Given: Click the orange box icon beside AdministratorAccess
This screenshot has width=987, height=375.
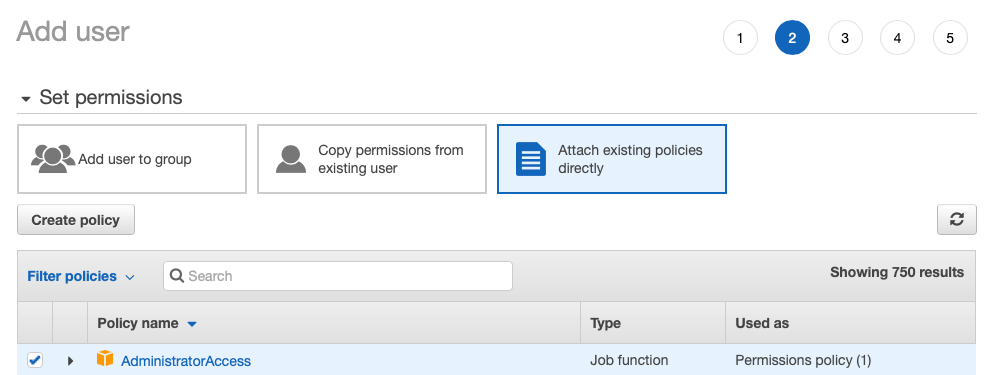Looking at the screenshot, I should click(x=104, y=359).
